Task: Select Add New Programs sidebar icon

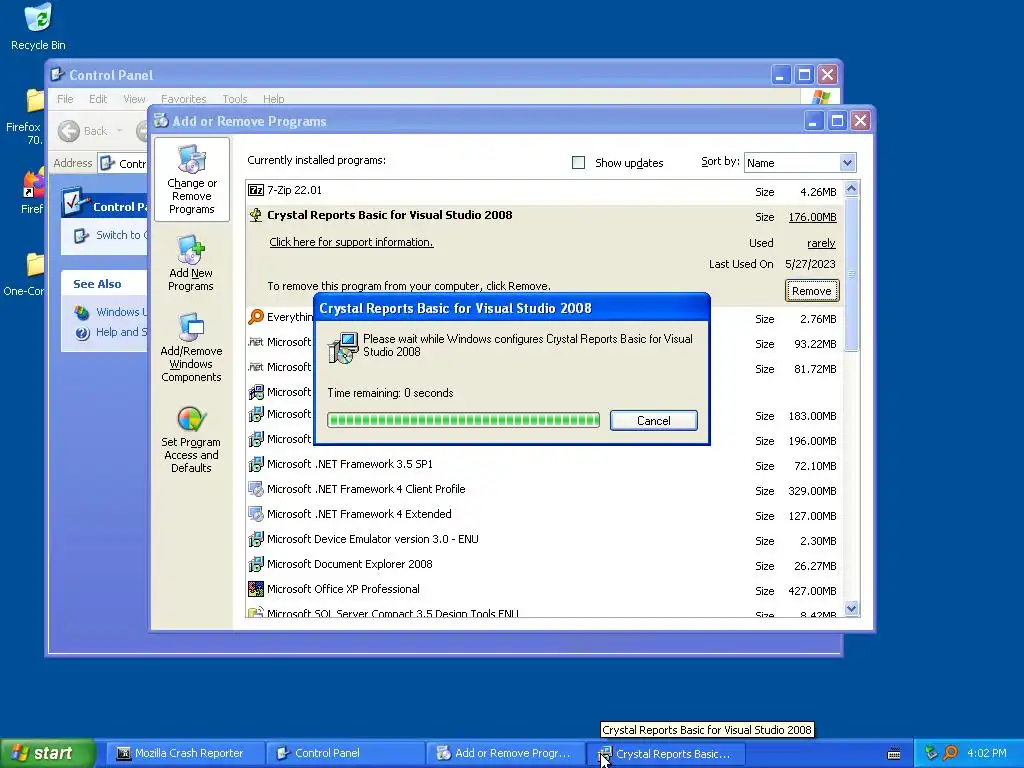Action: (x=191, y=263)
